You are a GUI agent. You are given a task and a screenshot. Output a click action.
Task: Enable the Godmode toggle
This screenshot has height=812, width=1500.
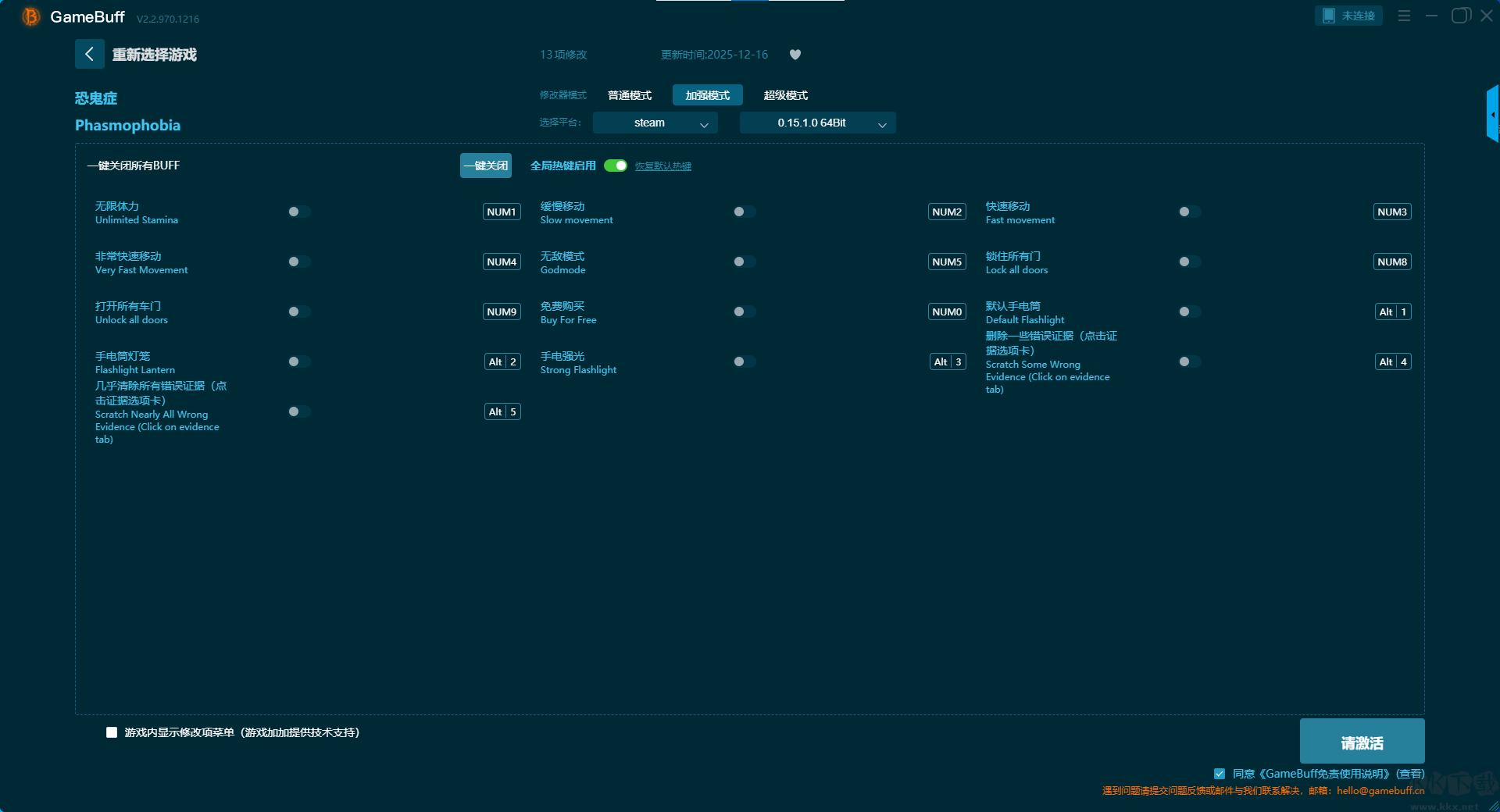pos(744,262)
